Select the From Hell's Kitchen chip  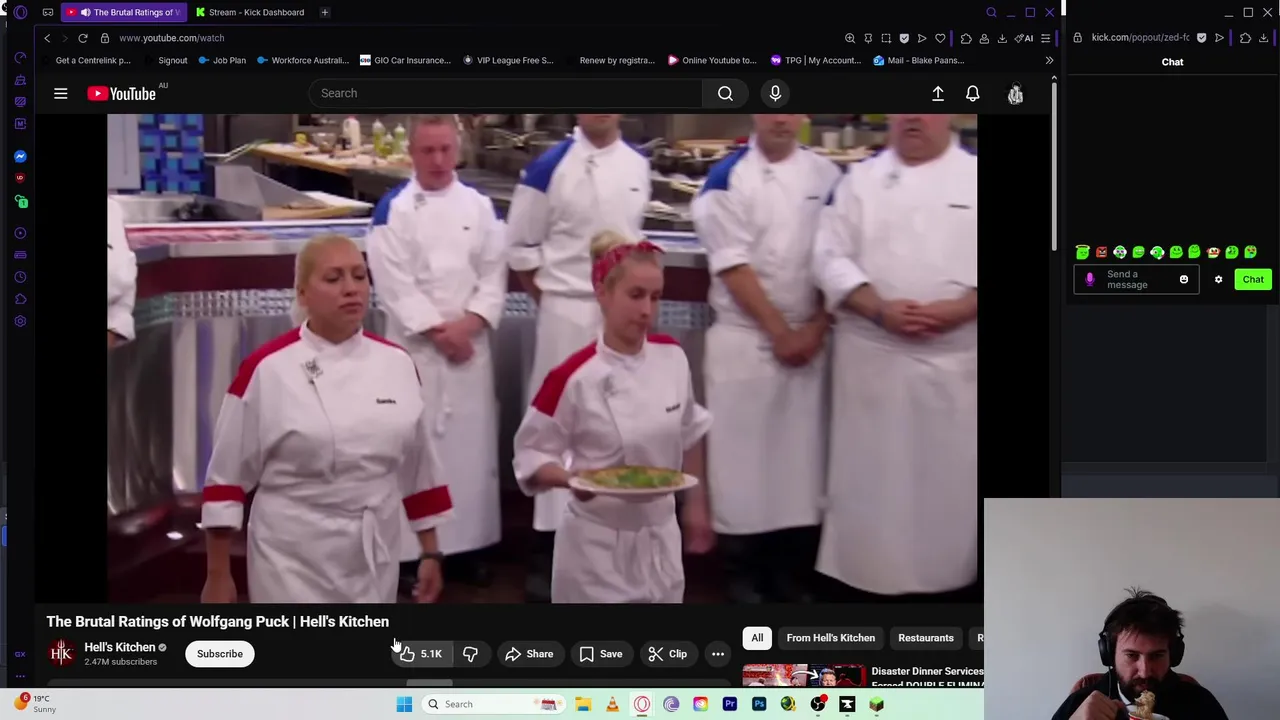coord(830,638)
